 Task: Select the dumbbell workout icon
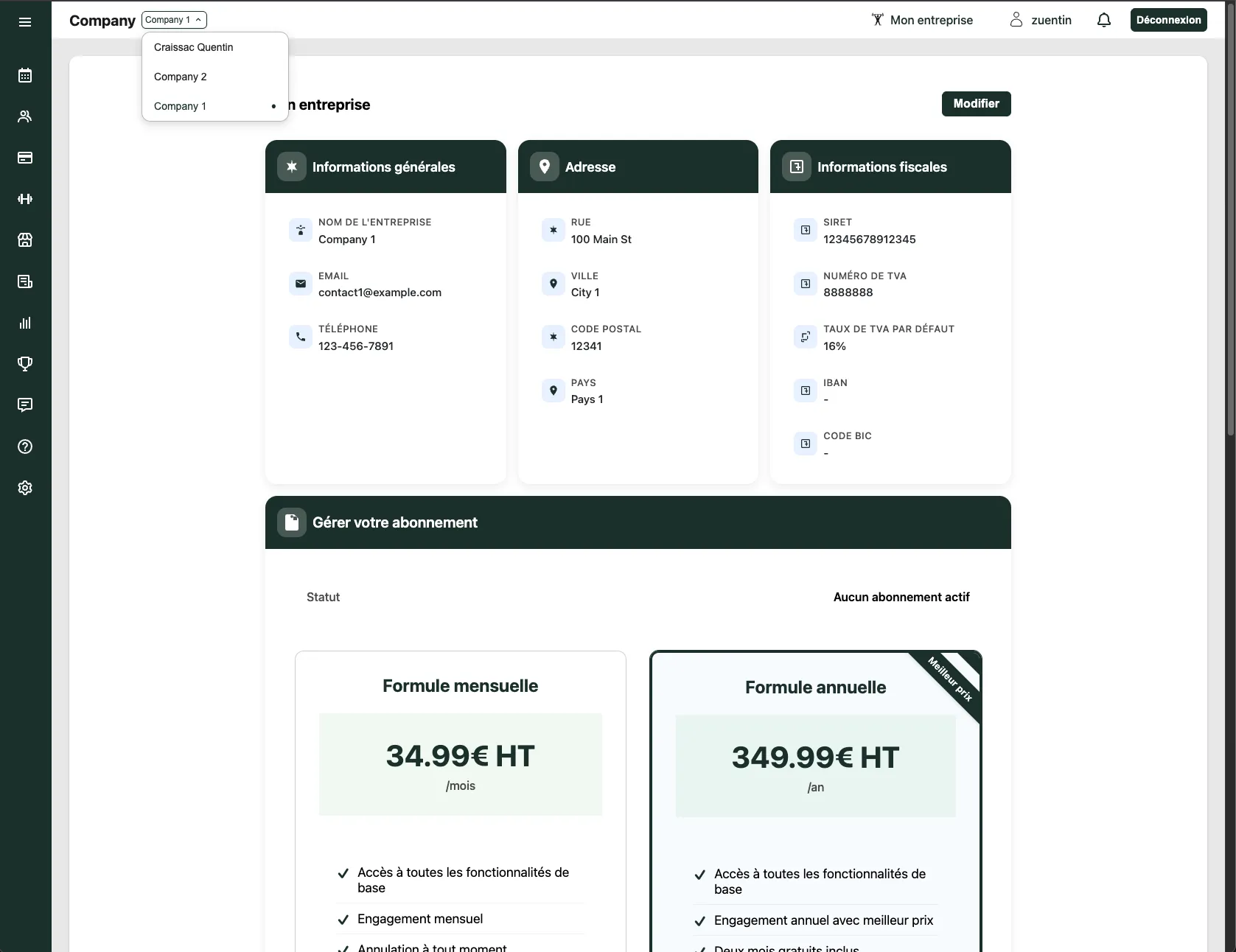click(x=25, y=199)
